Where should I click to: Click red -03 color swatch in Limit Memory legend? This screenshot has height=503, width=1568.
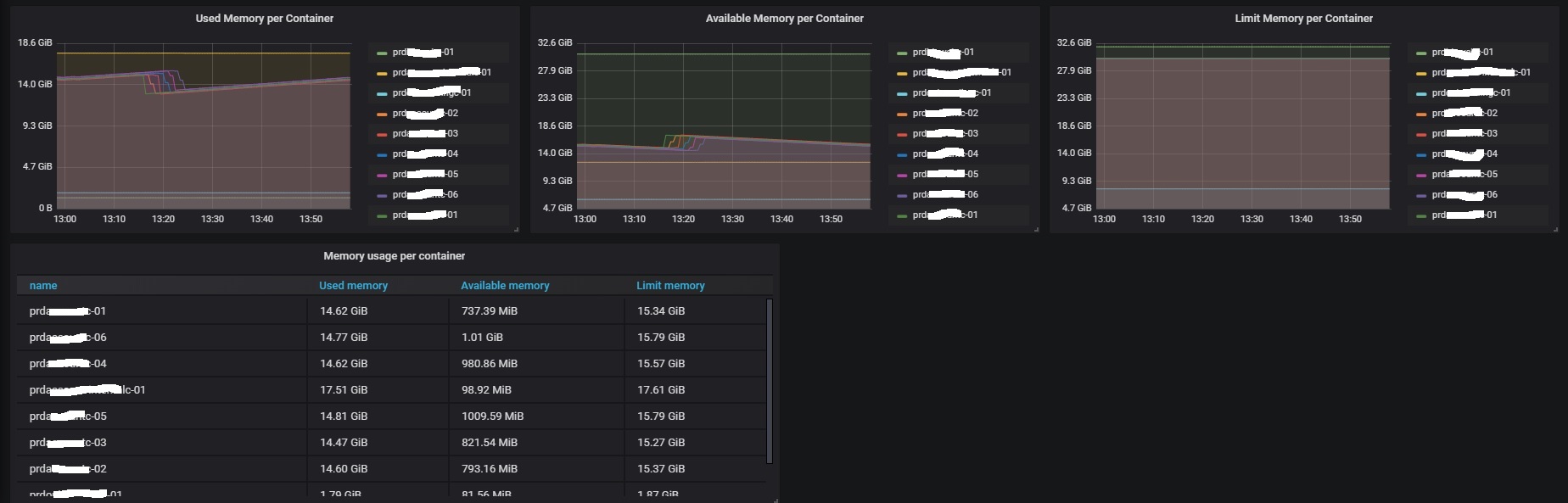click(x=1421, y=134)
